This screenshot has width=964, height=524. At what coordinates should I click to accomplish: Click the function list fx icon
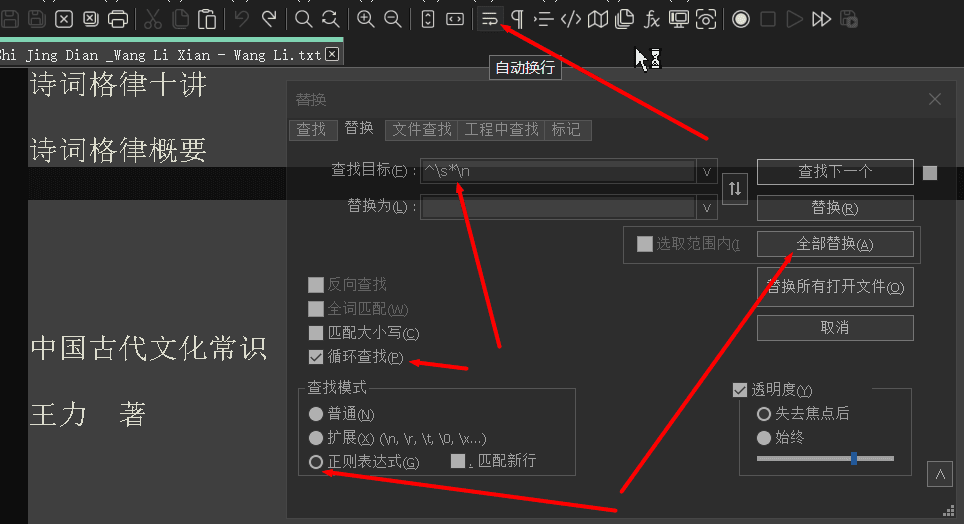click(x=652, y=19)
